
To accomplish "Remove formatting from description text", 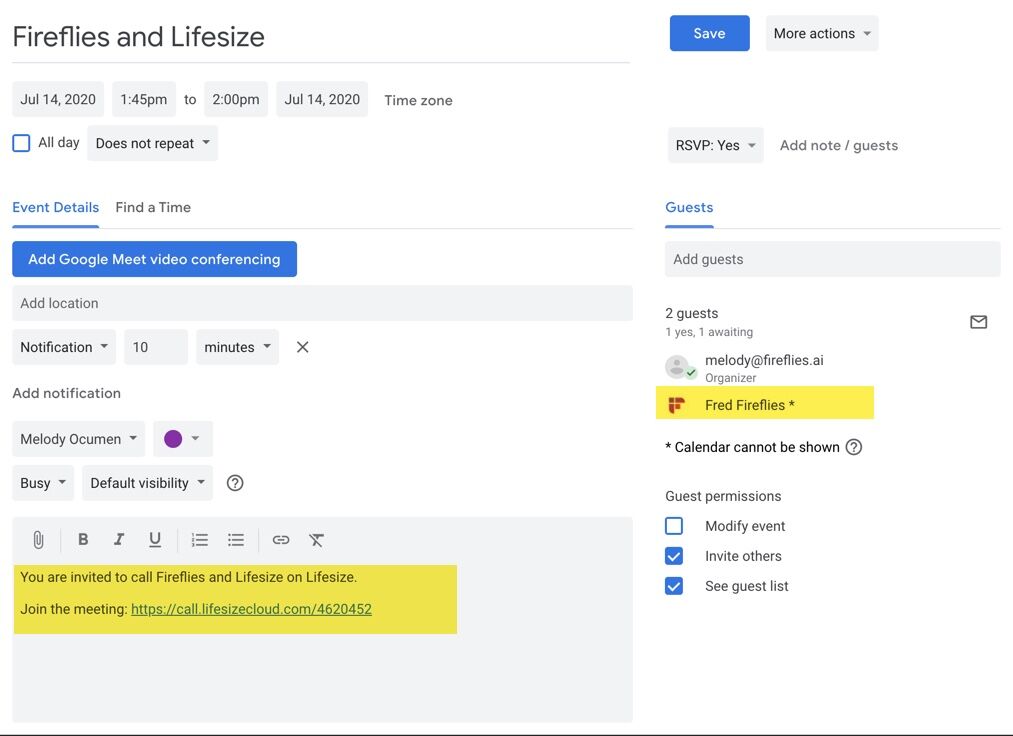I will 316,540.
